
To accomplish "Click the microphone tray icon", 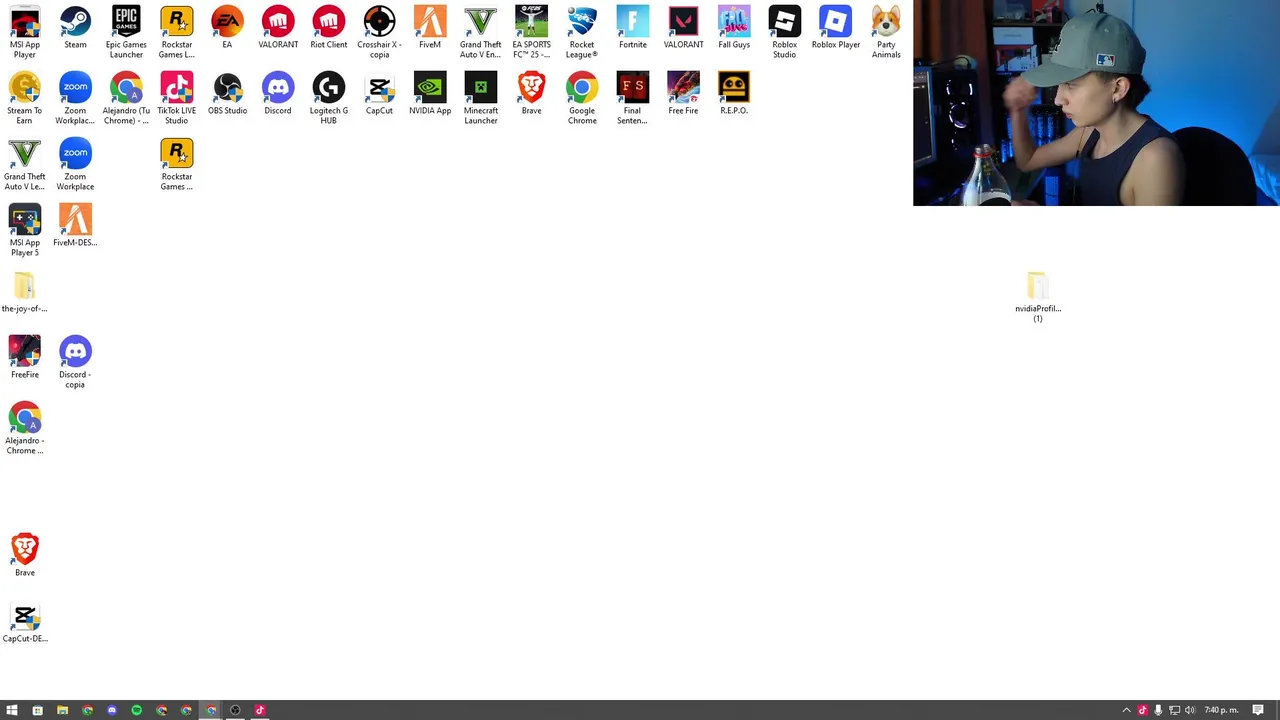I will (x=1159, y=710).
